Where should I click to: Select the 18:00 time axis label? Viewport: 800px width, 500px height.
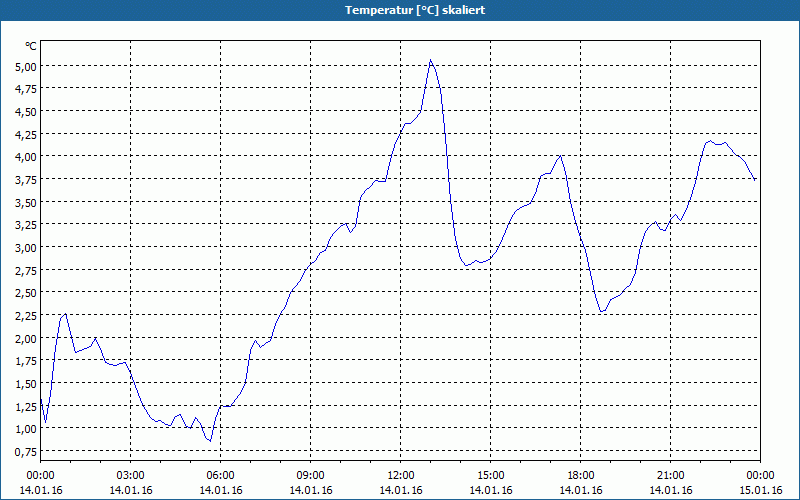pos(580,475)
